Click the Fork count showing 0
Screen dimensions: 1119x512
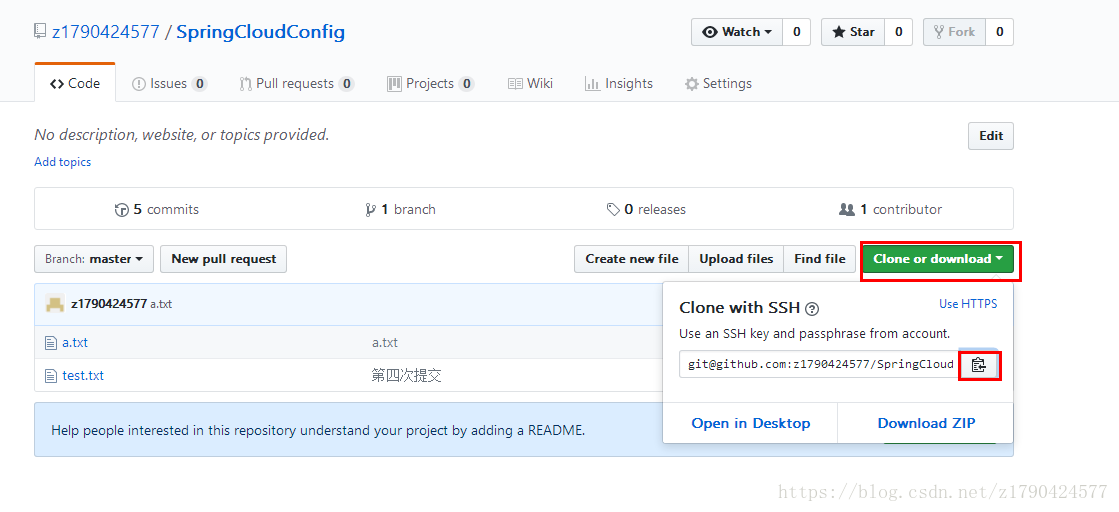point(999,32)
